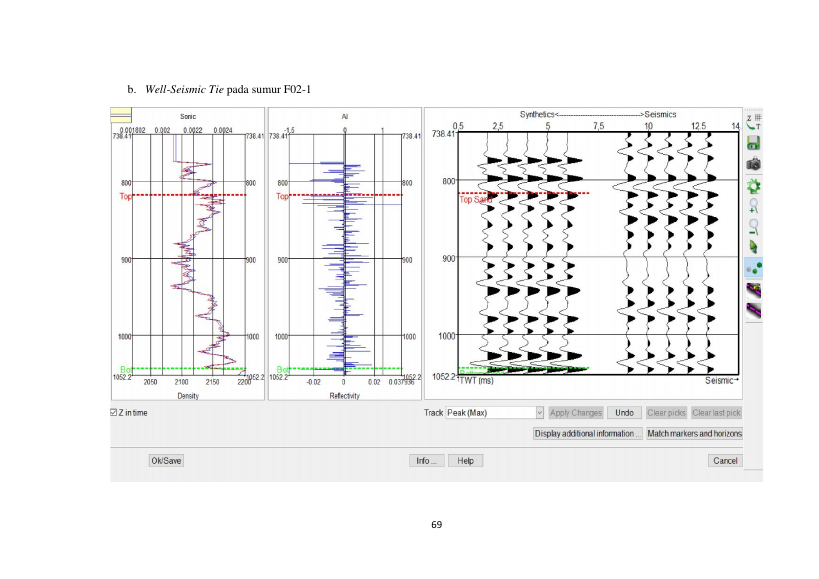Viewport: 819px width, 579px height.
Task: Open the Track Peak (Max) dropdown
Action: click(495, 412)
